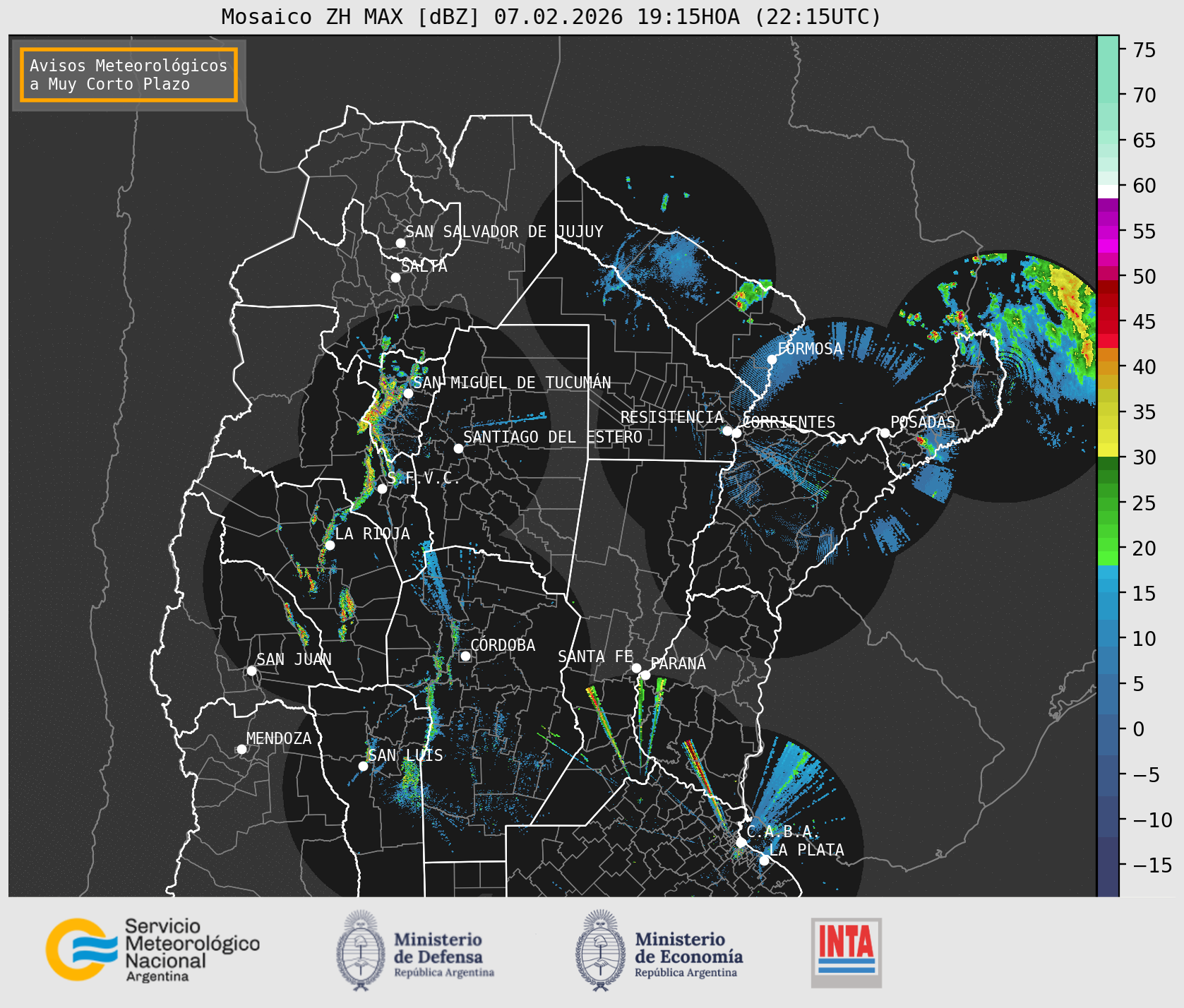Screen dimensions: 1184x1008
Task: Click the 20 label on the scale
Action: 1144,548
